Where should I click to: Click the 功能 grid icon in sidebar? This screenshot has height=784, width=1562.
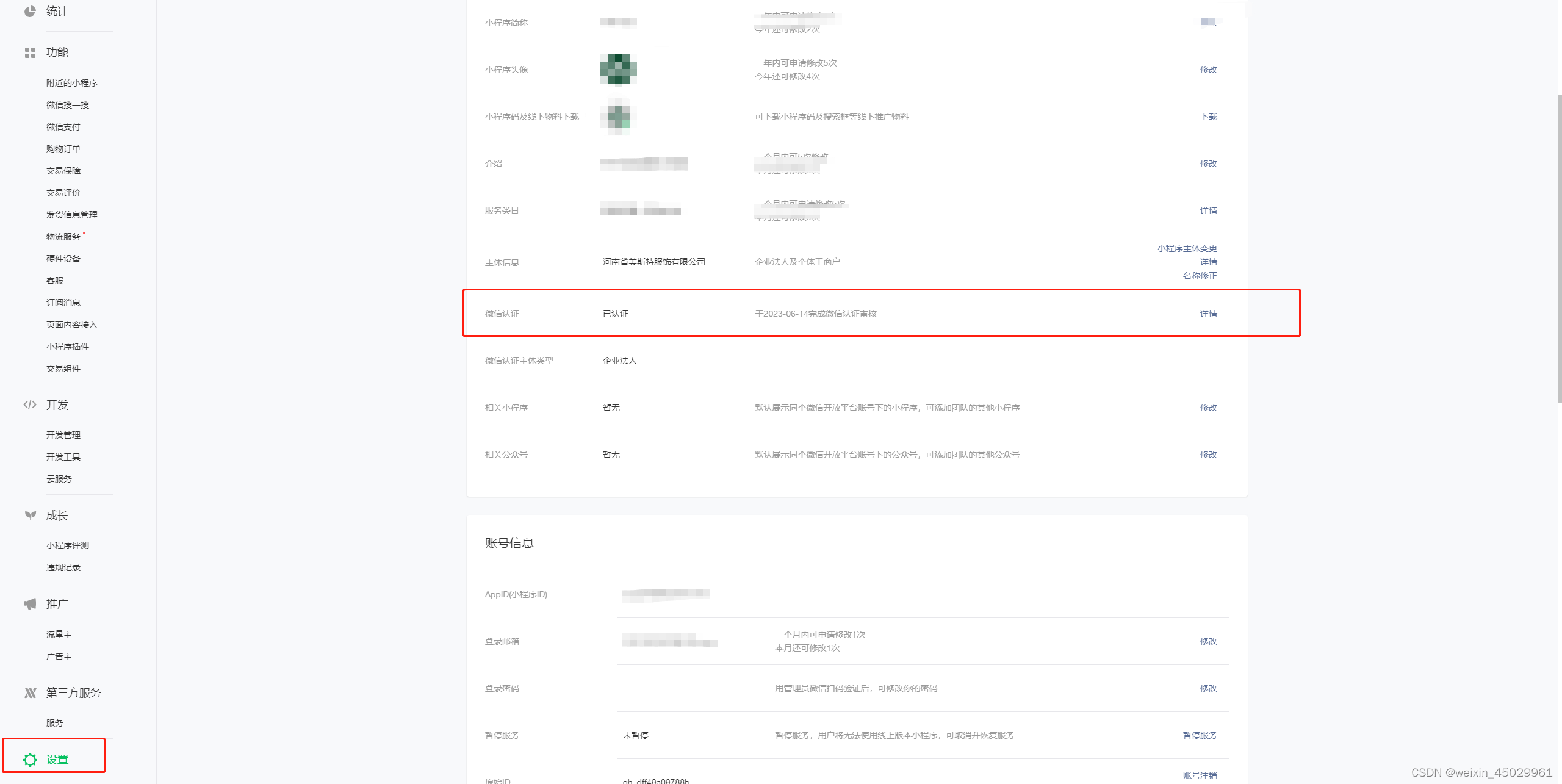(30, 52)
